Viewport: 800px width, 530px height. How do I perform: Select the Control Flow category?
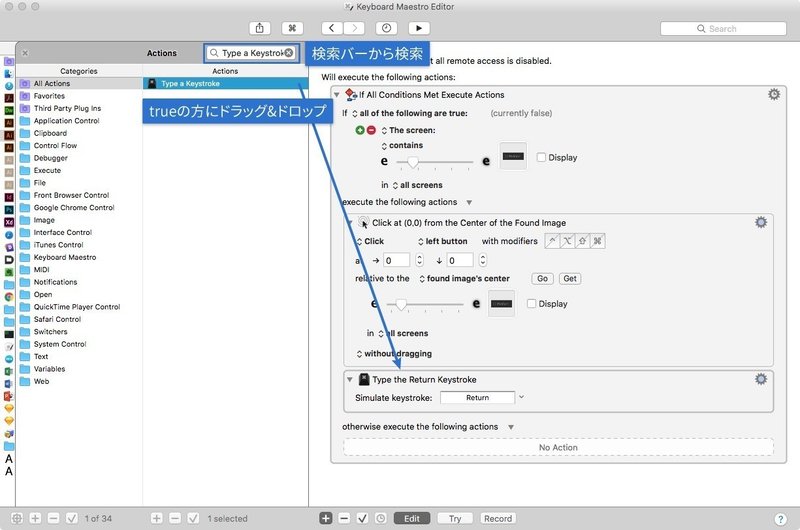coord(79,145)
